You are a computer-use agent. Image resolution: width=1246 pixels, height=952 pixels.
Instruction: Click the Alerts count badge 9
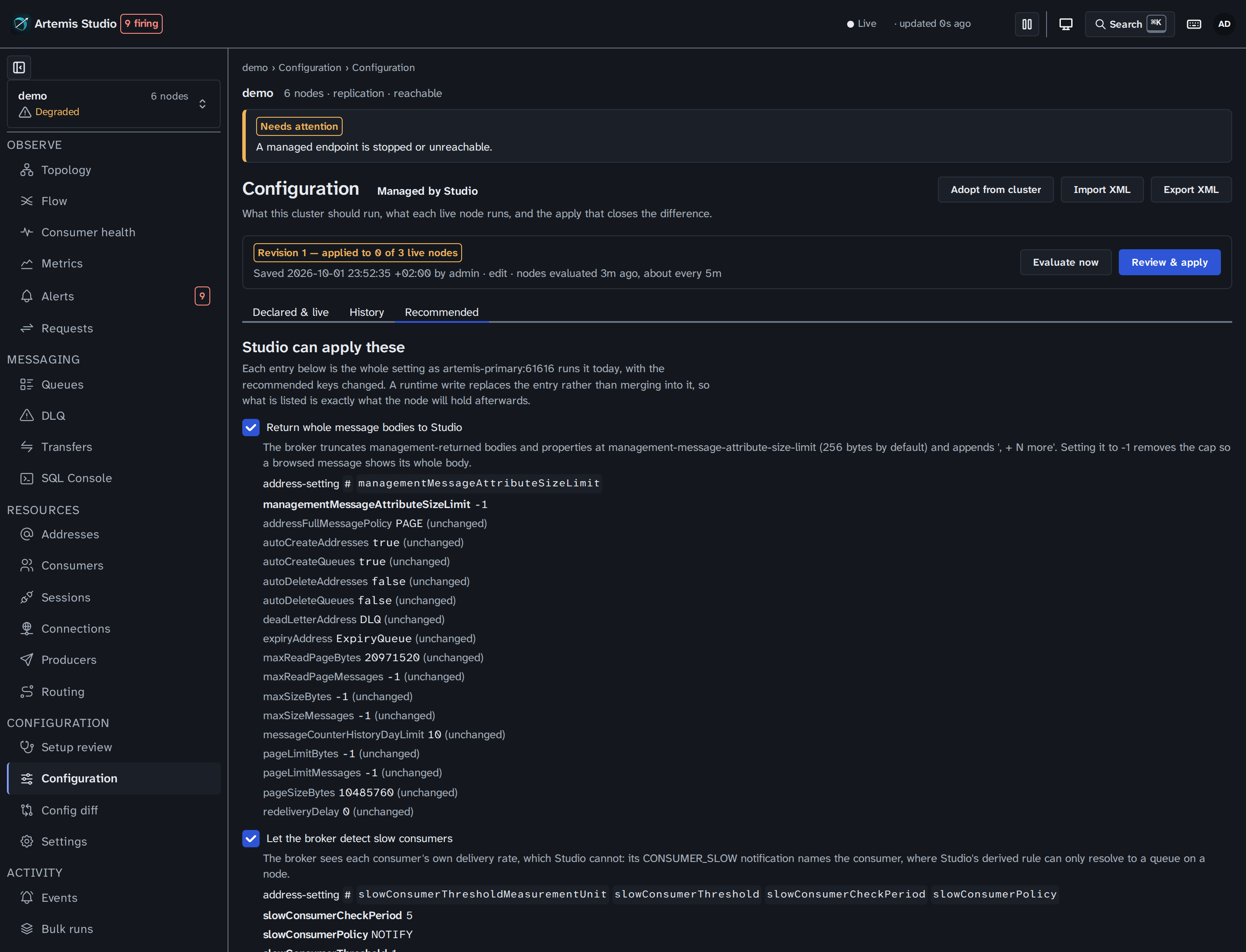[x=202, y=296]
